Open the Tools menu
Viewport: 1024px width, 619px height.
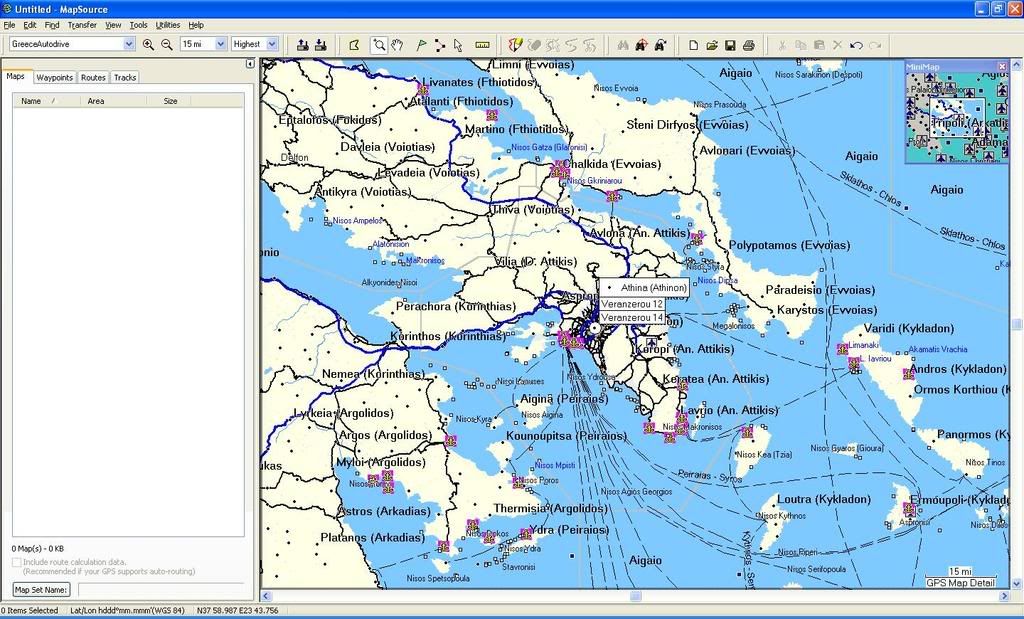138,25
